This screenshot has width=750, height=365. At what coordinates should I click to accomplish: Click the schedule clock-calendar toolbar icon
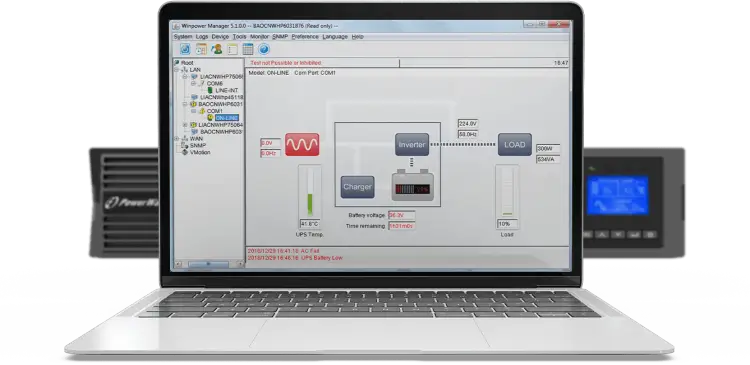click(201, 49)
